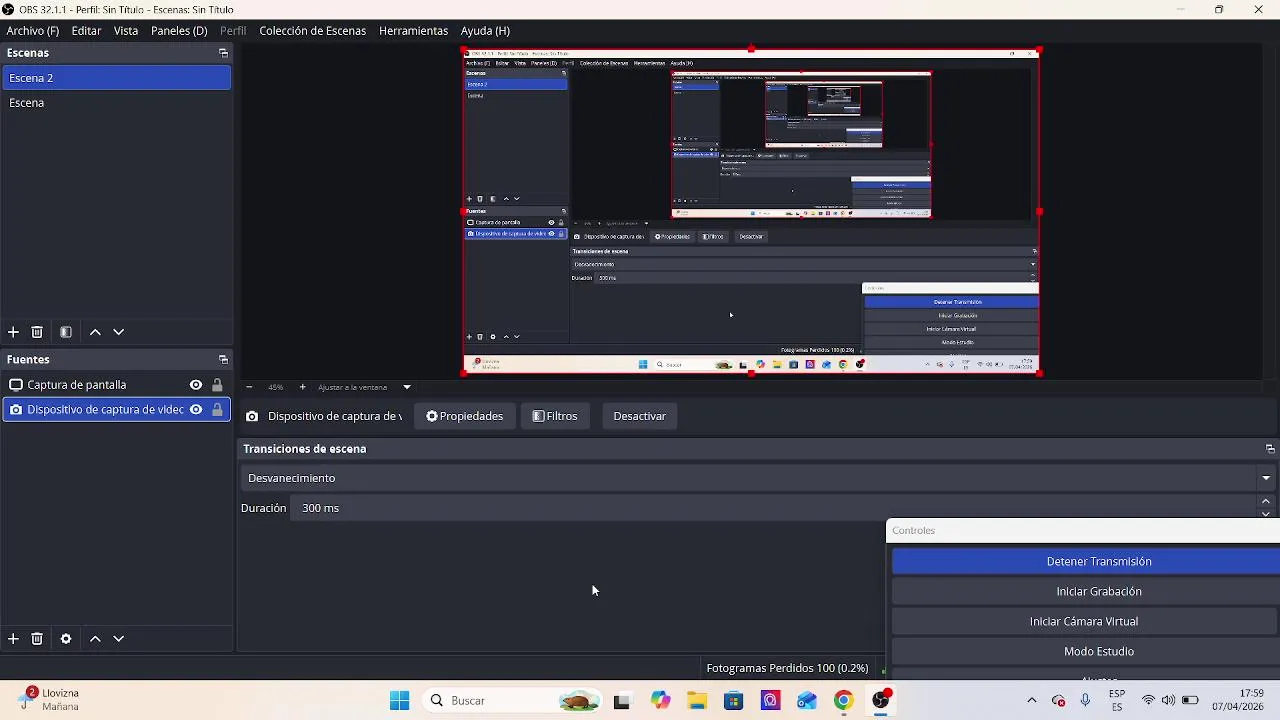Screen dimensions: 1280x720
Task: Click Iniciar Cámara Virtual button
Action: (x=1085, y=622)
